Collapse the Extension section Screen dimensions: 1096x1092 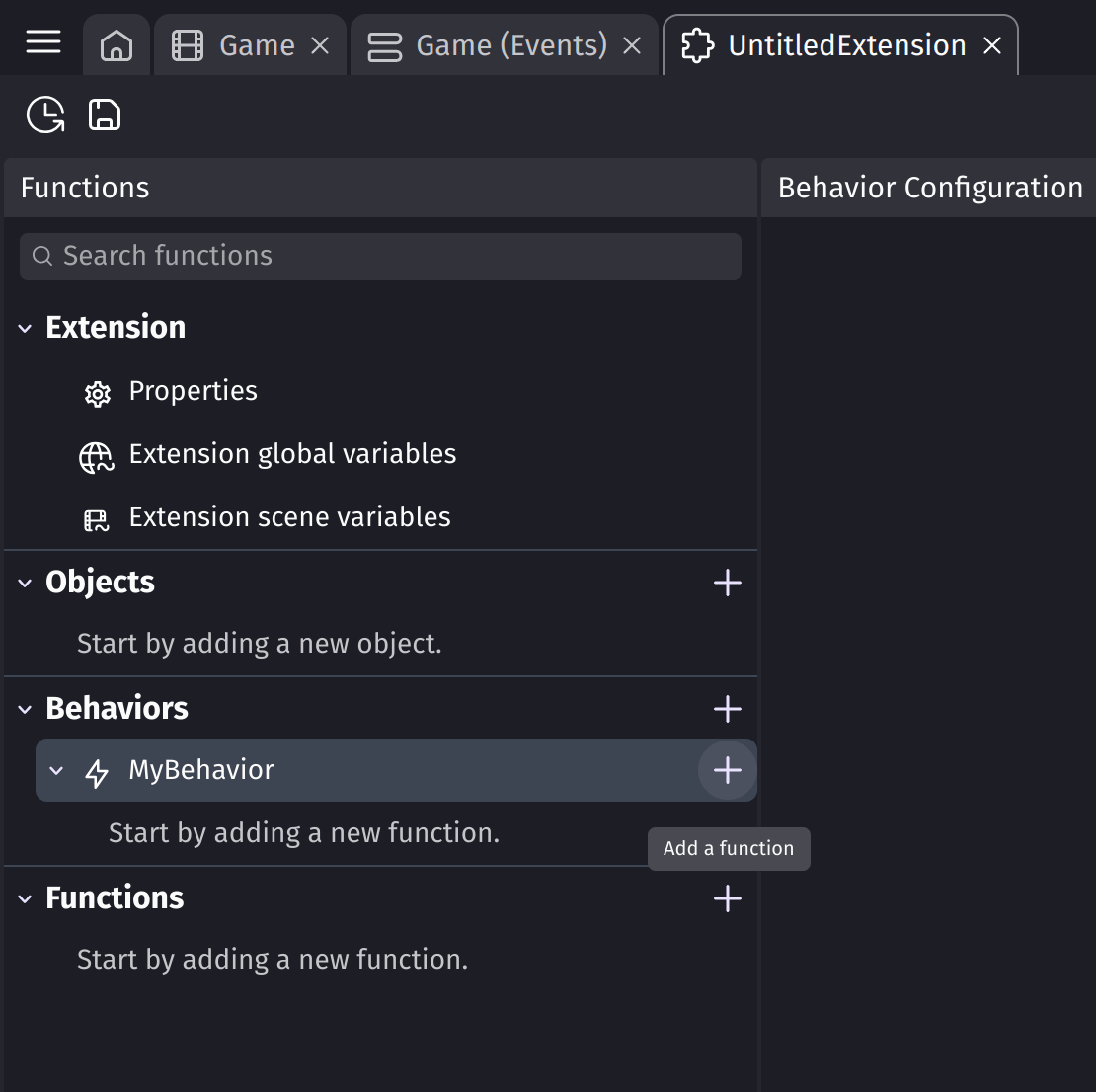[25, 328]
